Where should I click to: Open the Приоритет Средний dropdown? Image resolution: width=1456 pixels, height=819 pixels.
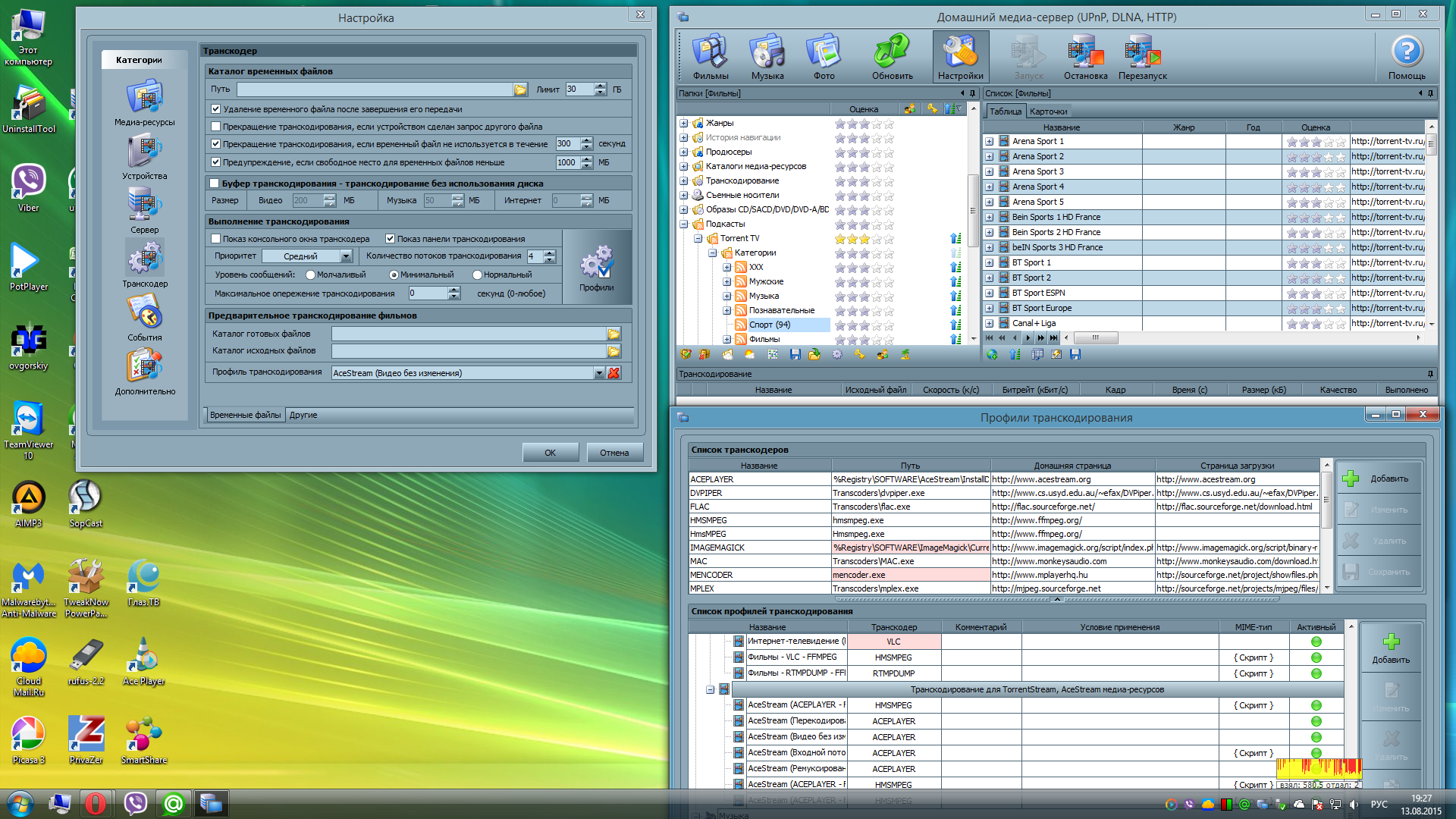pyautogui.click(x=346, y=256)
